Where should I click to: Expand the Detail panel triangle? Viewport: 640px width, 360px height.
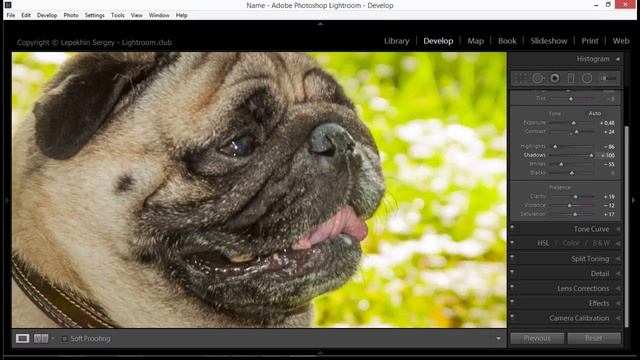click(x=618, y=273)
